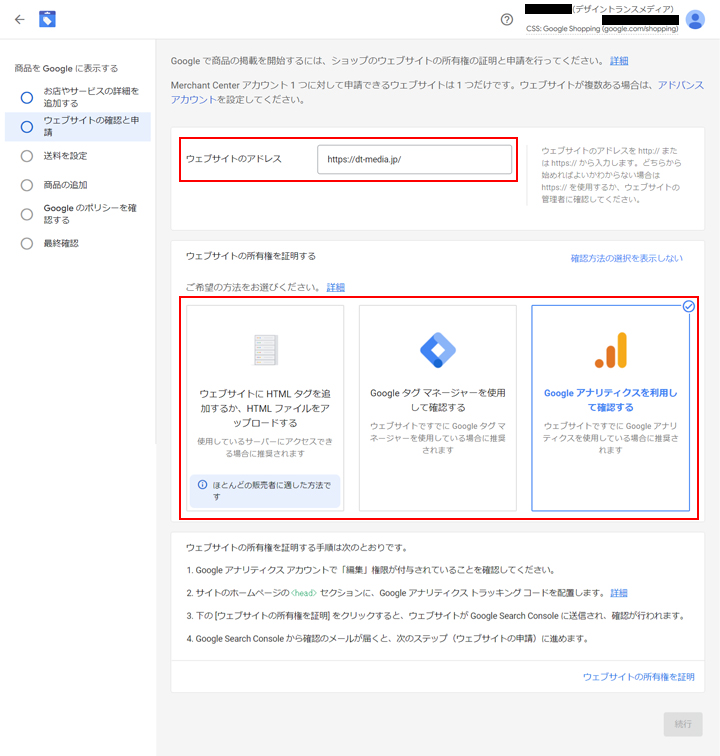Click the Google Analytics bar chart icon
The height and width of the screenshot is (756, 720).
610,350
